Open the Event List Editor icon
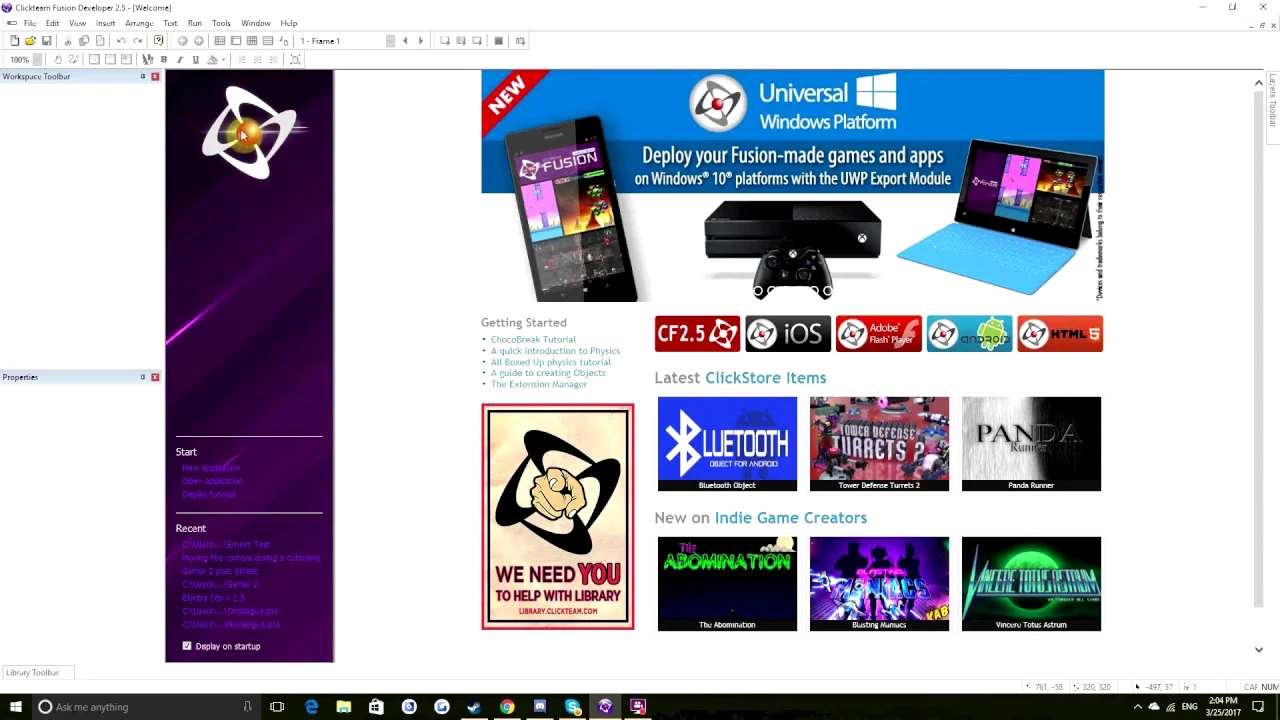 click(x=268, y=41)
